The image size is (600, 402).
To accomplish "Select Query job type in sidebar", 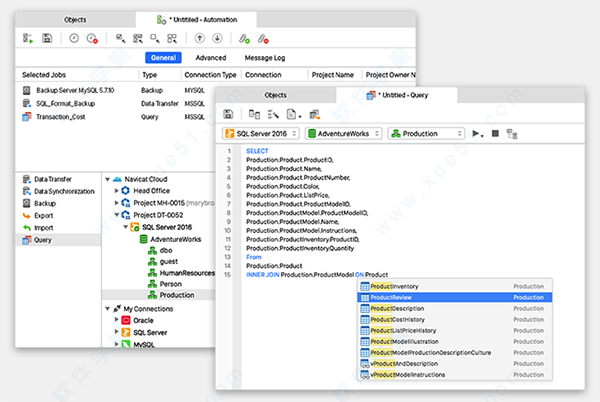I will [x=58, y=240].
